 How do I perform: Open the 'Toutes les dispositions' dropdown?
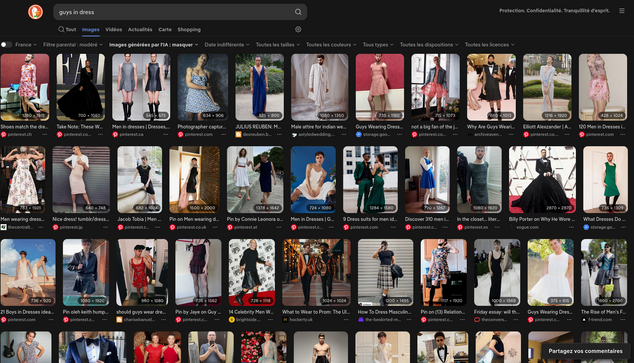429,44
